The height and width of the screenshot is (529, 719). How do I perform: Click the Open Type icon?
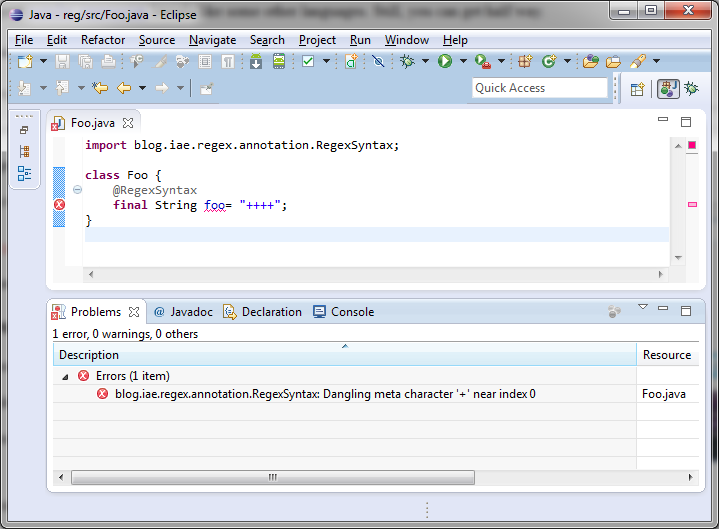point(591,61)
